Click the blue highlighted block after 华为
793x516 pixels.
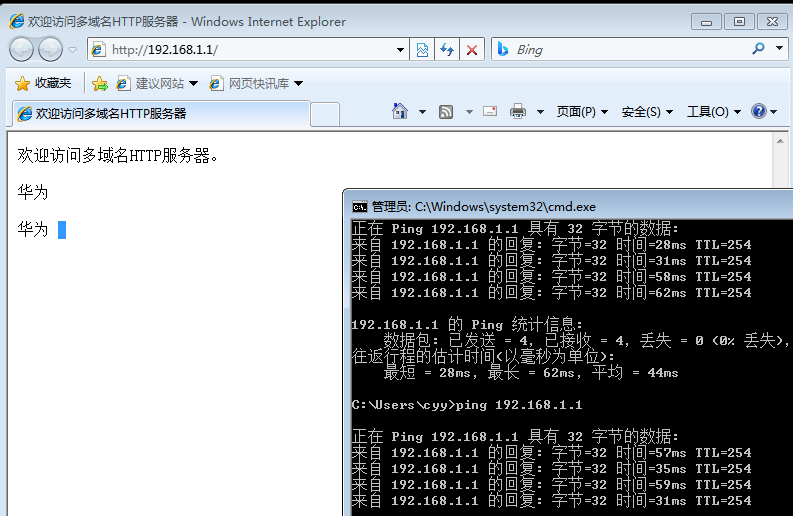pyautogui.click(x=62, y=230)
